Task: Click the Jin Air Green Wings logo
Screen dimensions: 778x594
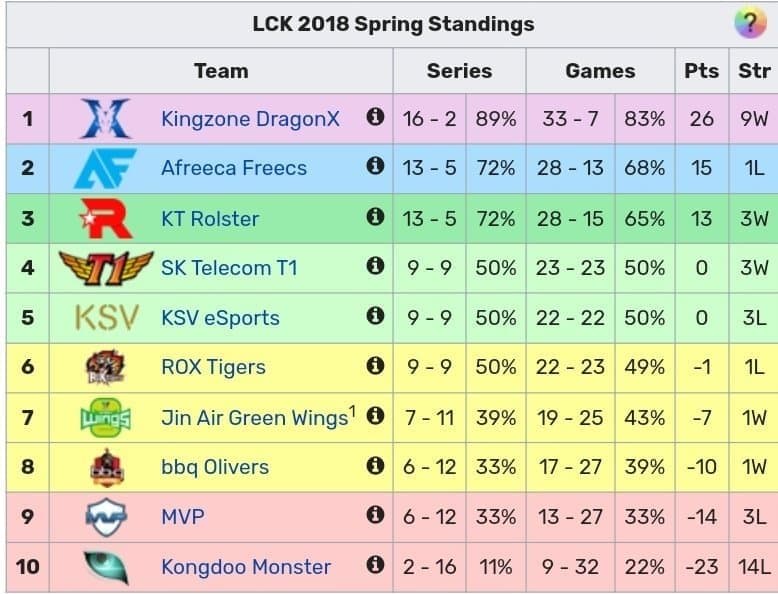Action: [x=106, y=417]
